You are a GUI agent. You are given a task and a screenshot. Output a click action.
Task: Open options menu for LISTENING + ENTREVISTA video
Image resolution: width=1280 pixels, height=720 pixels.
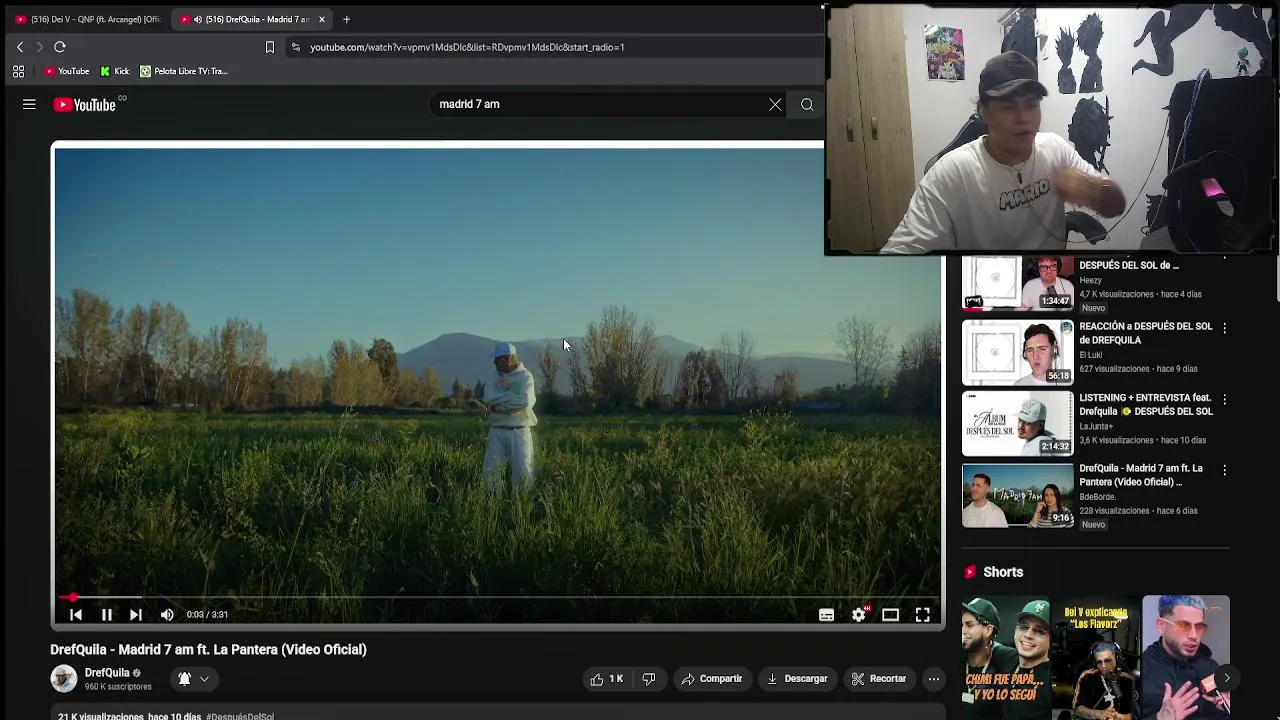tap(1224, 399)
